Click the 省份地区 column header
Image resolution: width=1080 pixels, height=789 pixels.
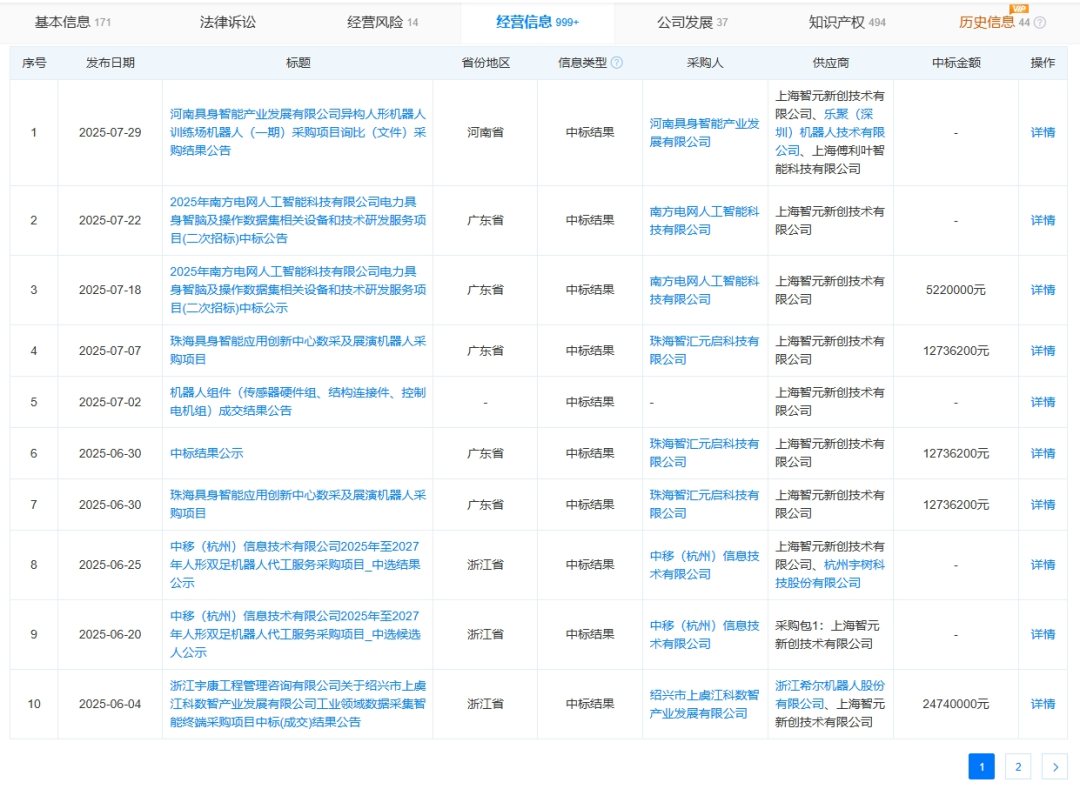tap(486, 63)
